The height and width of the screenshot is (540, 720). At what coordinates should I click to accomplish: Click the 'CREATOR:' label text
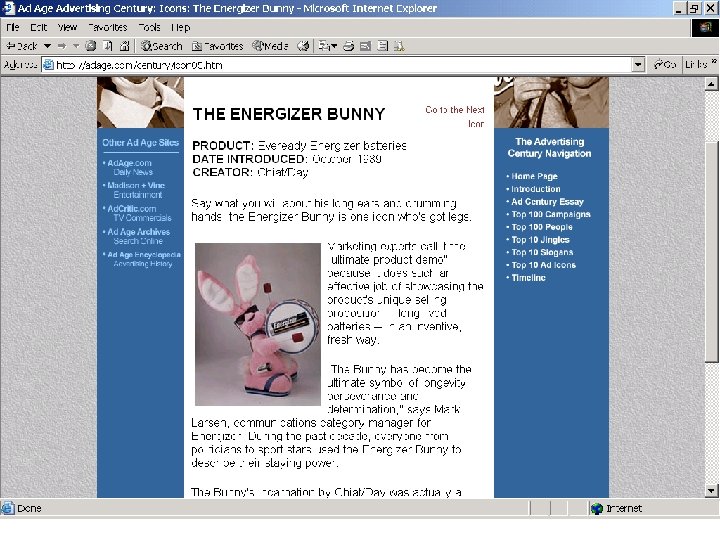point(222,172)
